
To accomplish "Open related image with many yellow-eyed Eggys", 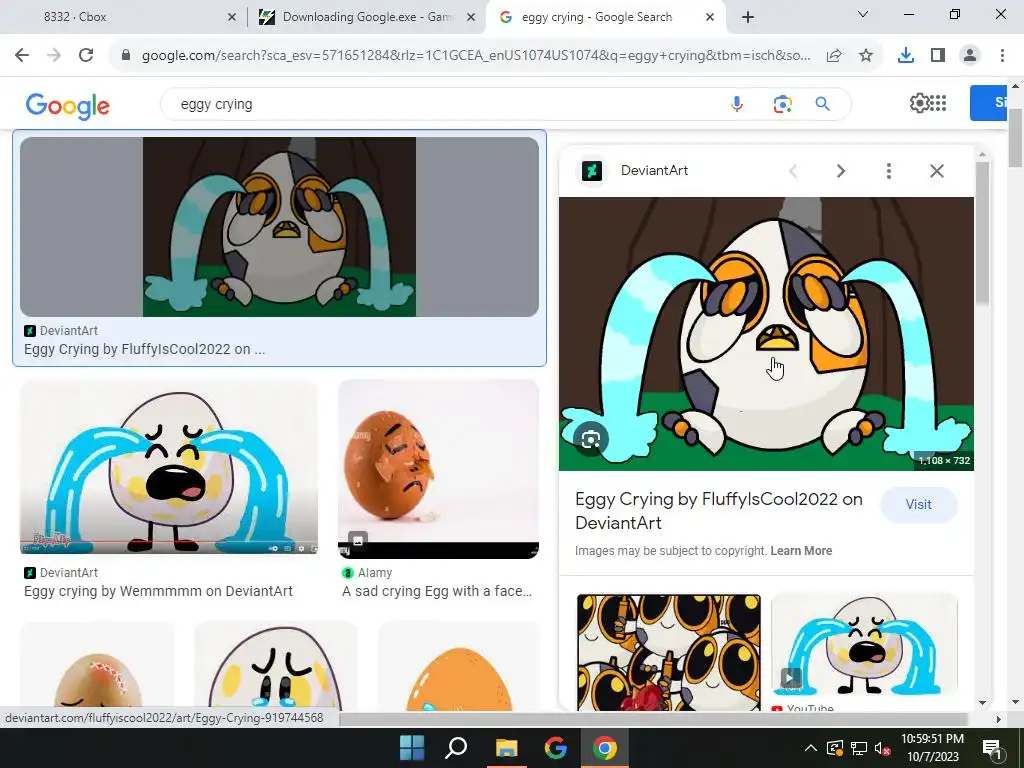I will click(669, 652).
